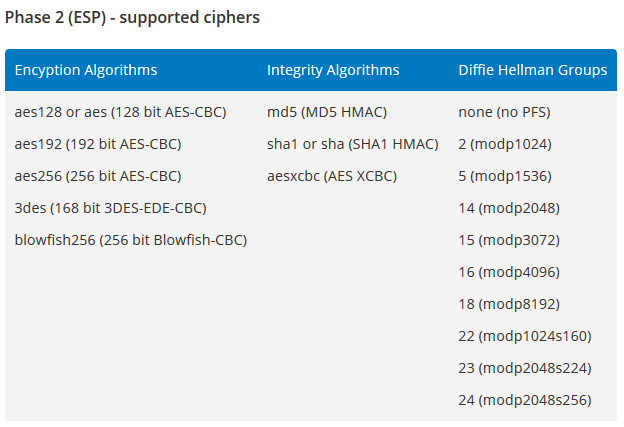Select the aes256 (256 bit AES-CBC) entry
624x427 pixels.
tap(98, 176)
